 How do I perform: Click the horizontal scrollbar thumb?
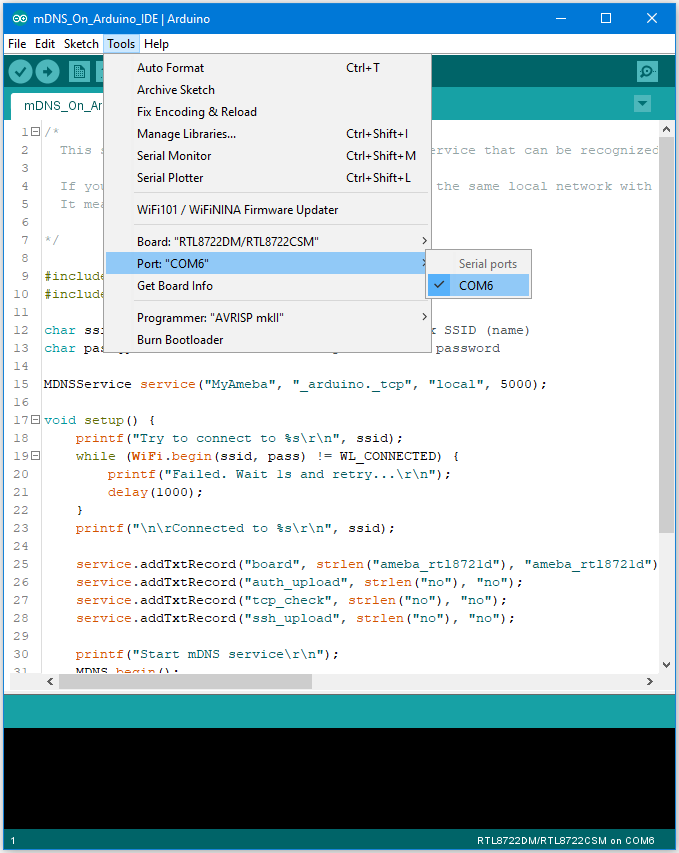pyautogui.click(x=186, y=682)
